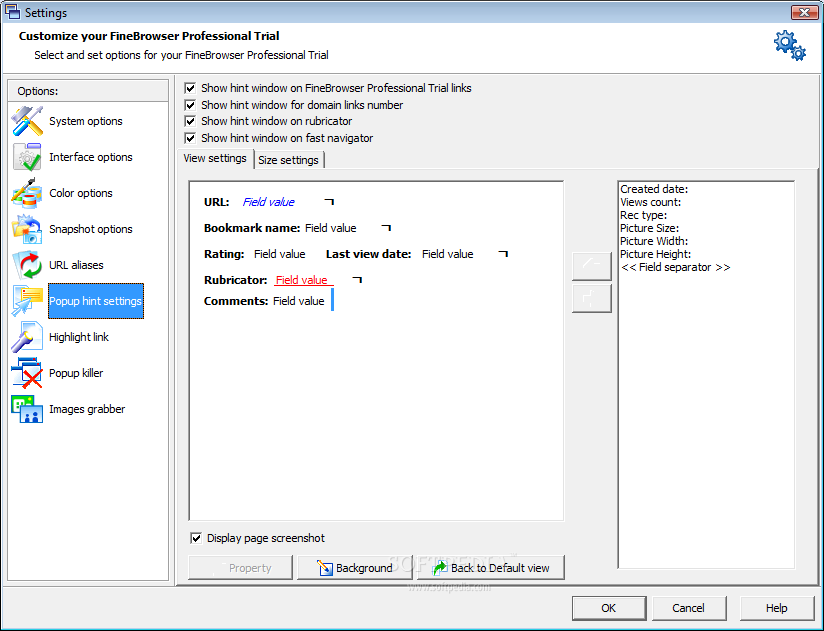The width and height of the screenshot is (824, 631).
Task: Click the Rubricator: label in preview
Action: point(235,280)
